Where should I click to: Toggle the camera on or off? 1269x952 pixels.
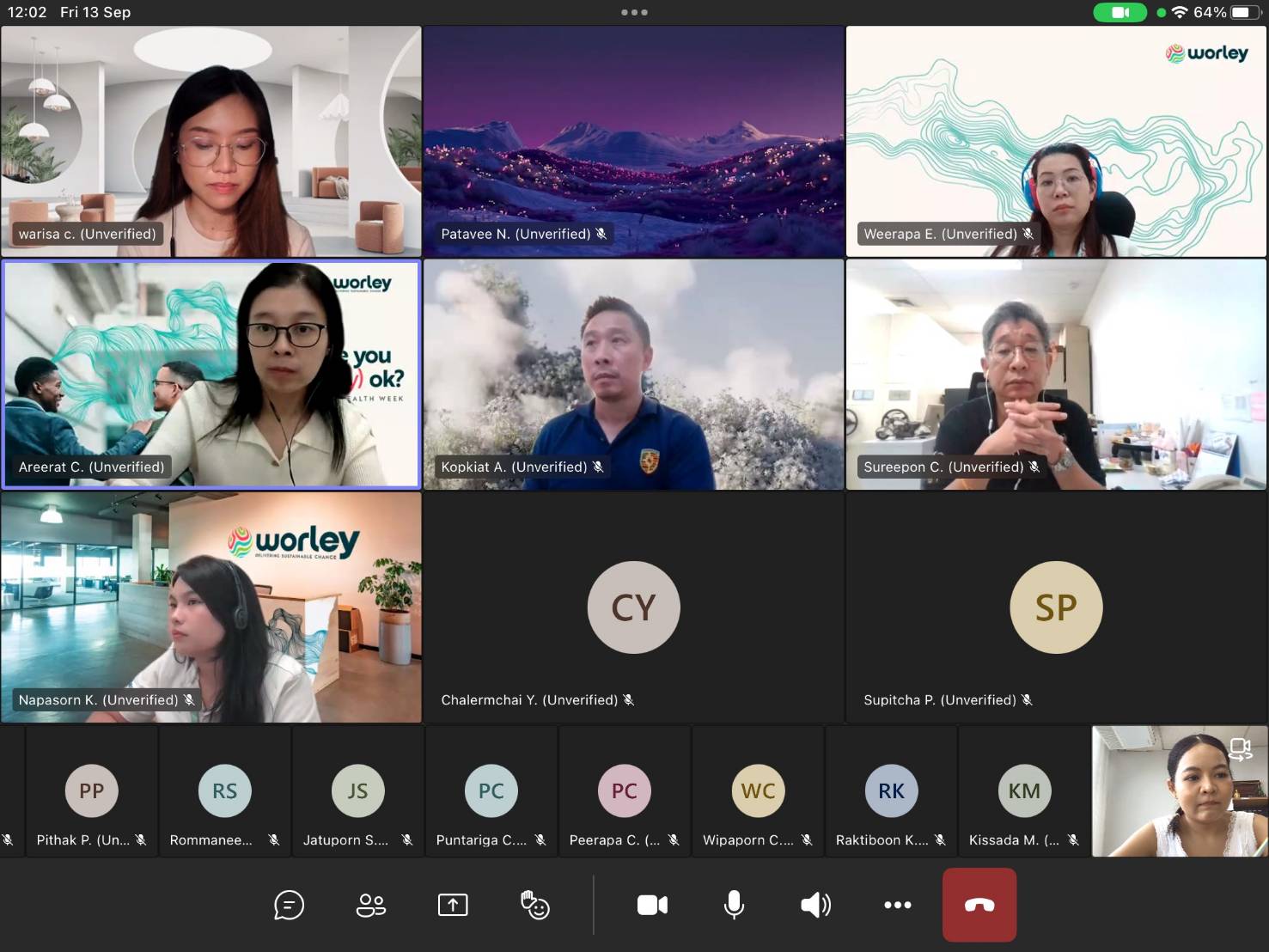[652, 905]
